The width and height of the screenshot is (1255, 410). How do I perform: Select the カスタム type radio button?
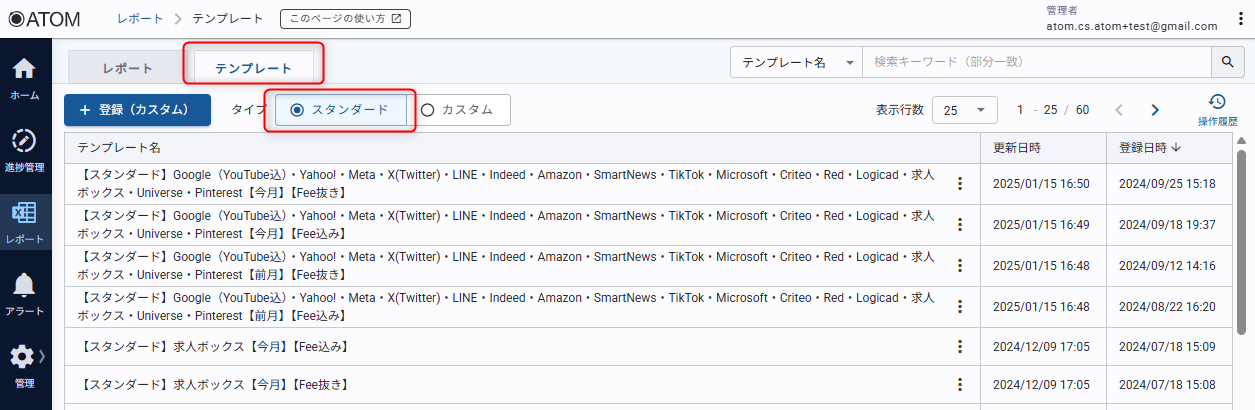(428, 110)
